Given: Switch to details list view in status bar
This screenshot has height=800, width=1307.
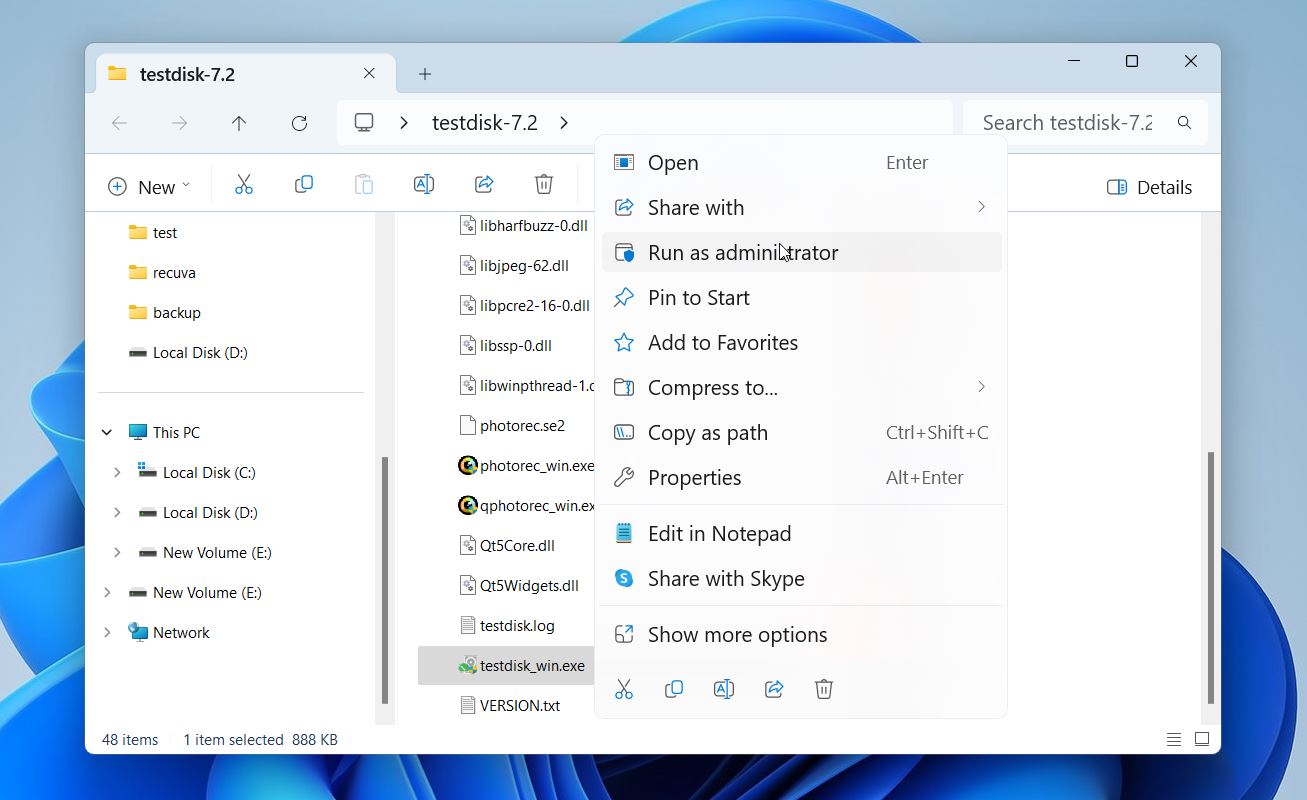Looking at the screenshot, I should click(1174, 740).
